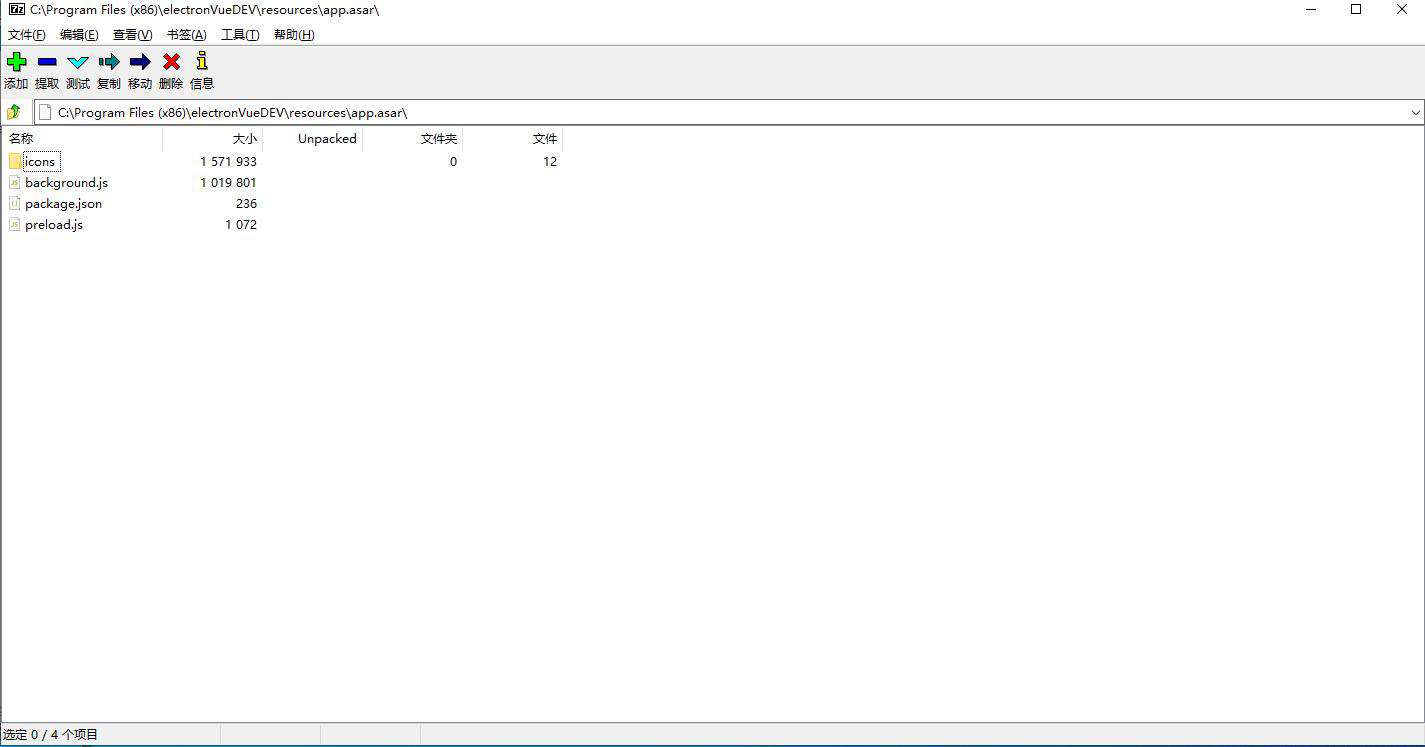Viewport: 1425px width, 747px height.
Task: Go up one folder level icon
Action: pos(14,112)
